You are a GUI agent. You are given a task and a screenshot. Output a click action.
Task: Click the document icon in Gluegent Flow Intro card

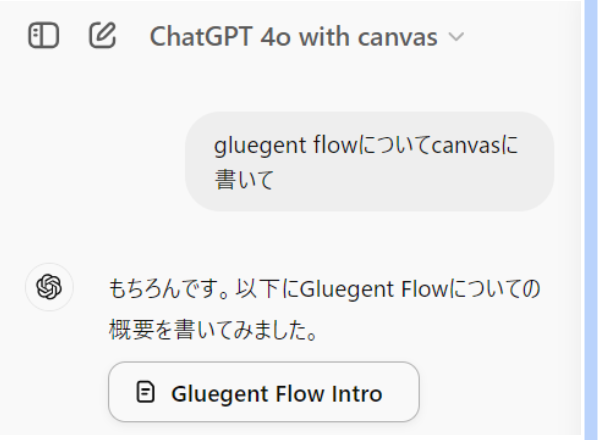point(146,392)
